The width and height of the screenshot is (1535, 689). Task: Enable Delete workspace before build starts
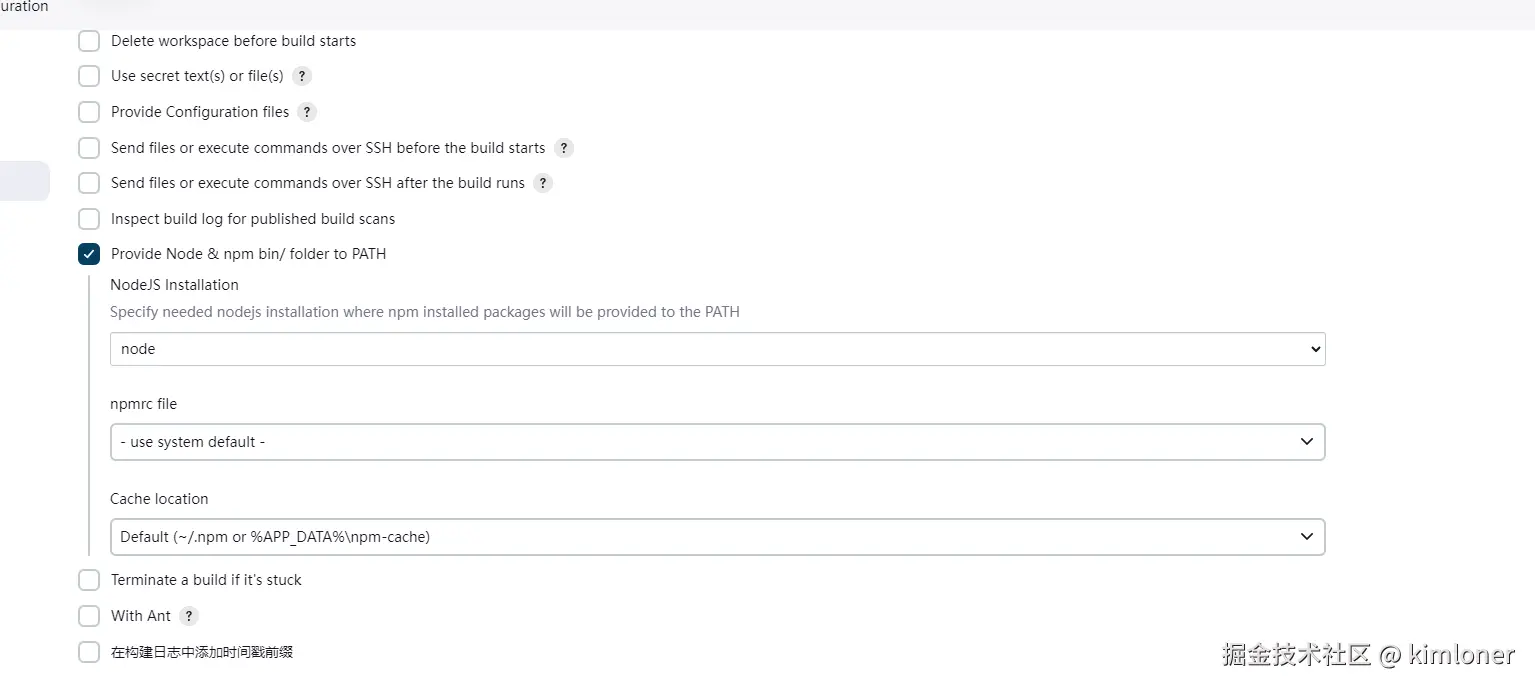click(x=89, y=41)
